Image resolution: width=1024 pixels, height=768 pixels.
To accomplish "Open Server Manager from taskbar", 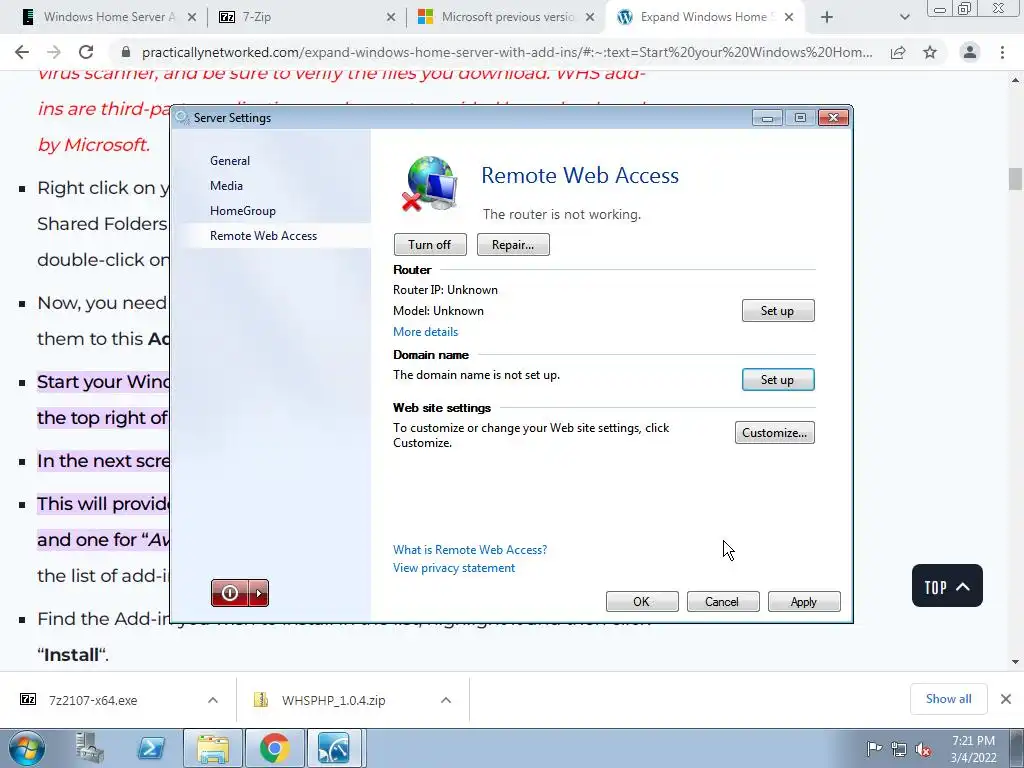I will (89, 748).
